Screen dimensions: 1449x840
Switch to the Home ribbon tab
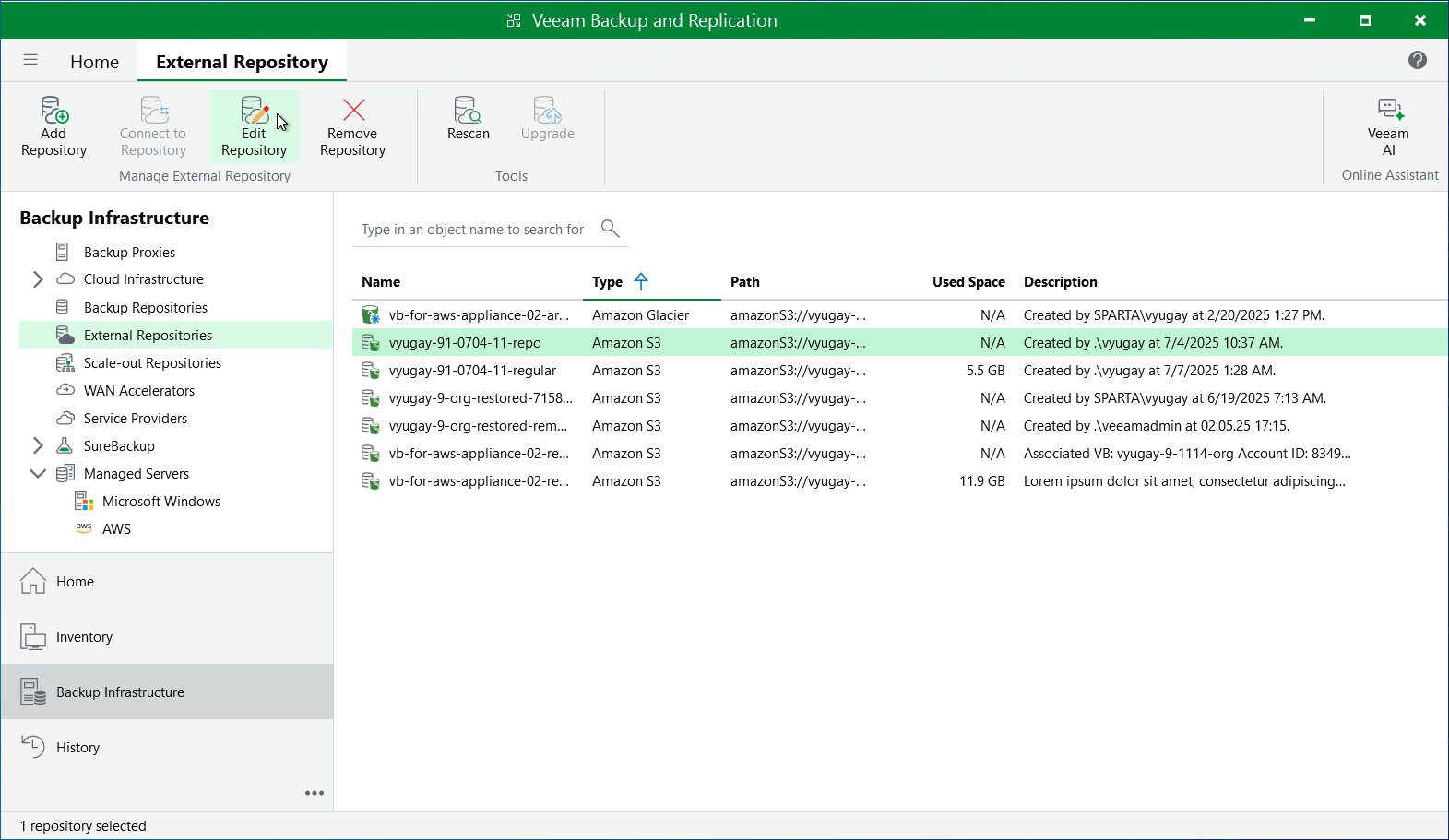tap(94, 62)
